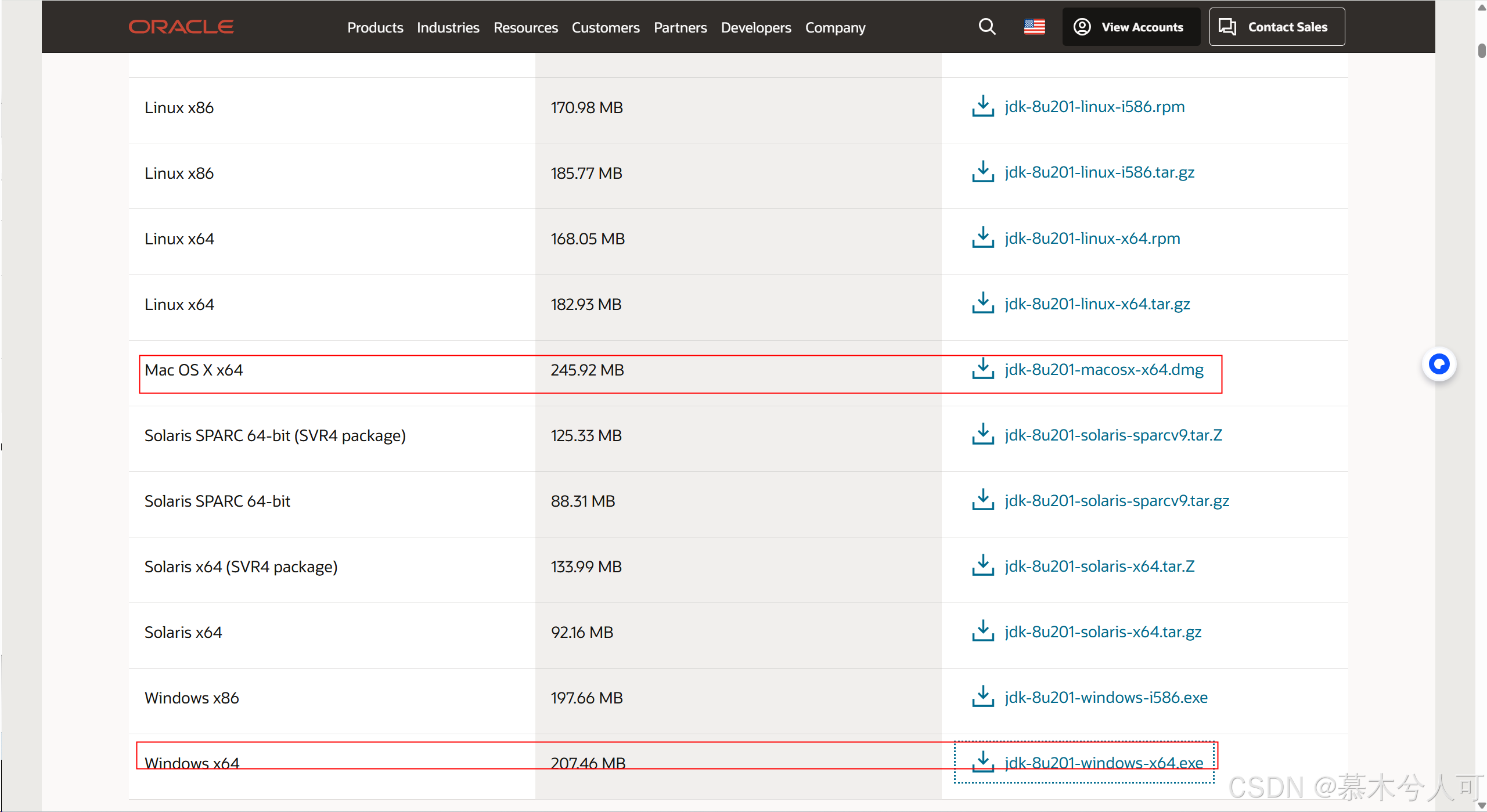Click the Contact Sales button
Screen dimensions: 1487x812
(x=1277, y=27)
